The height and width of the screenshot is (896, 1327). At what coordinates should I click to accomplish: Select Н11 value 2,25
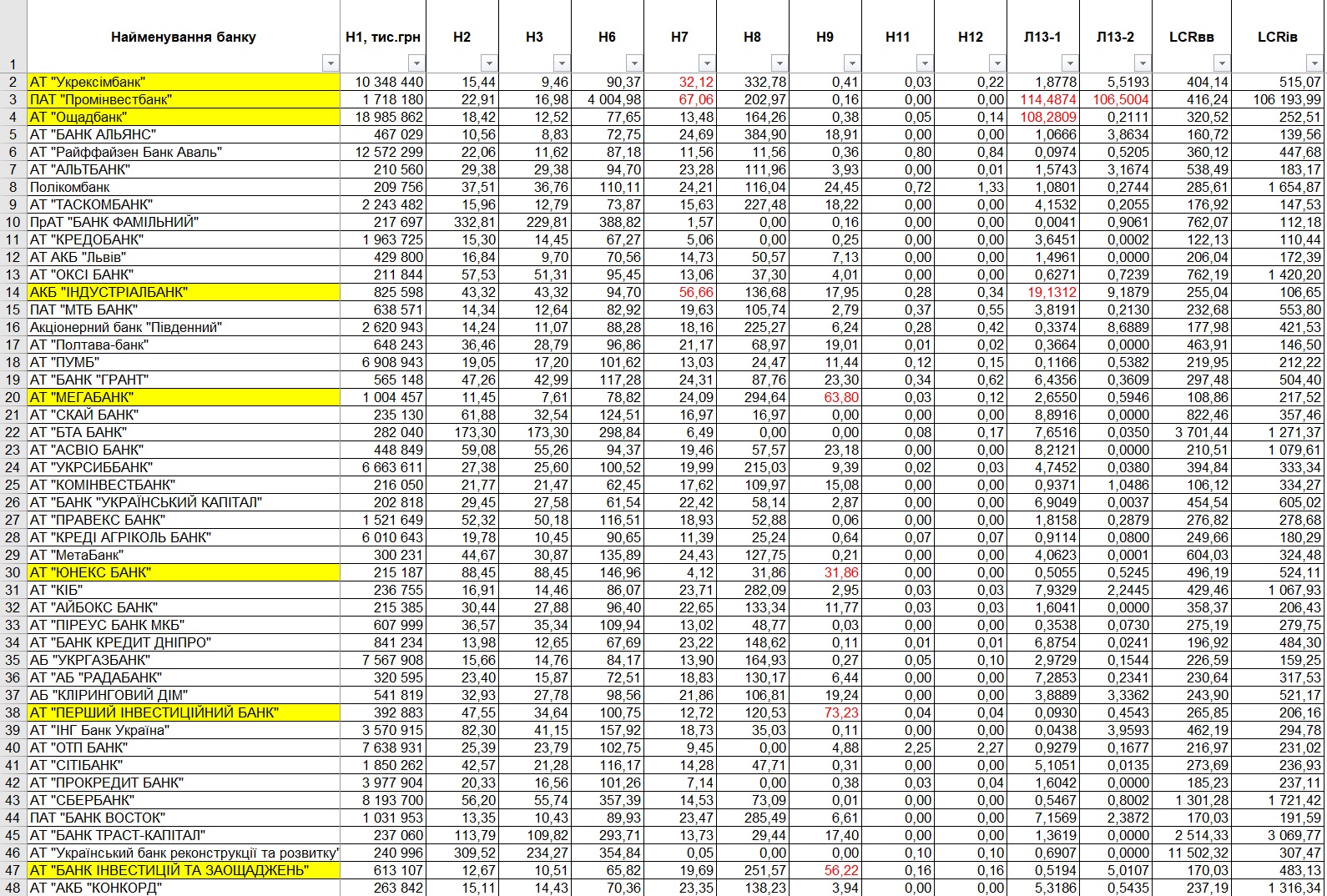coord(898,748)
